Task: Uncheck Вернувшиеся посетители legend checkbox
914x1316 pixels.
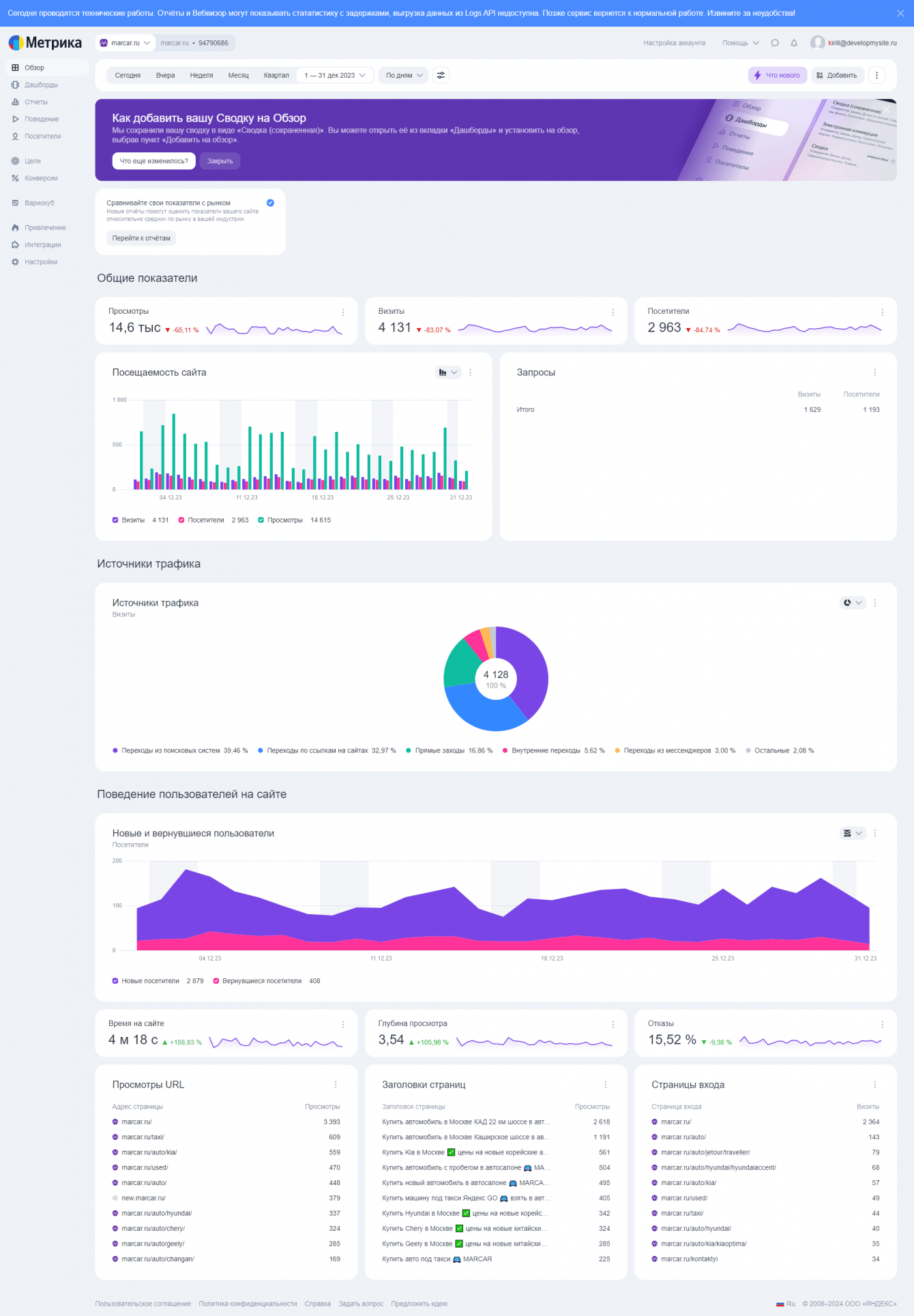Action: click(x=216, y=981)
